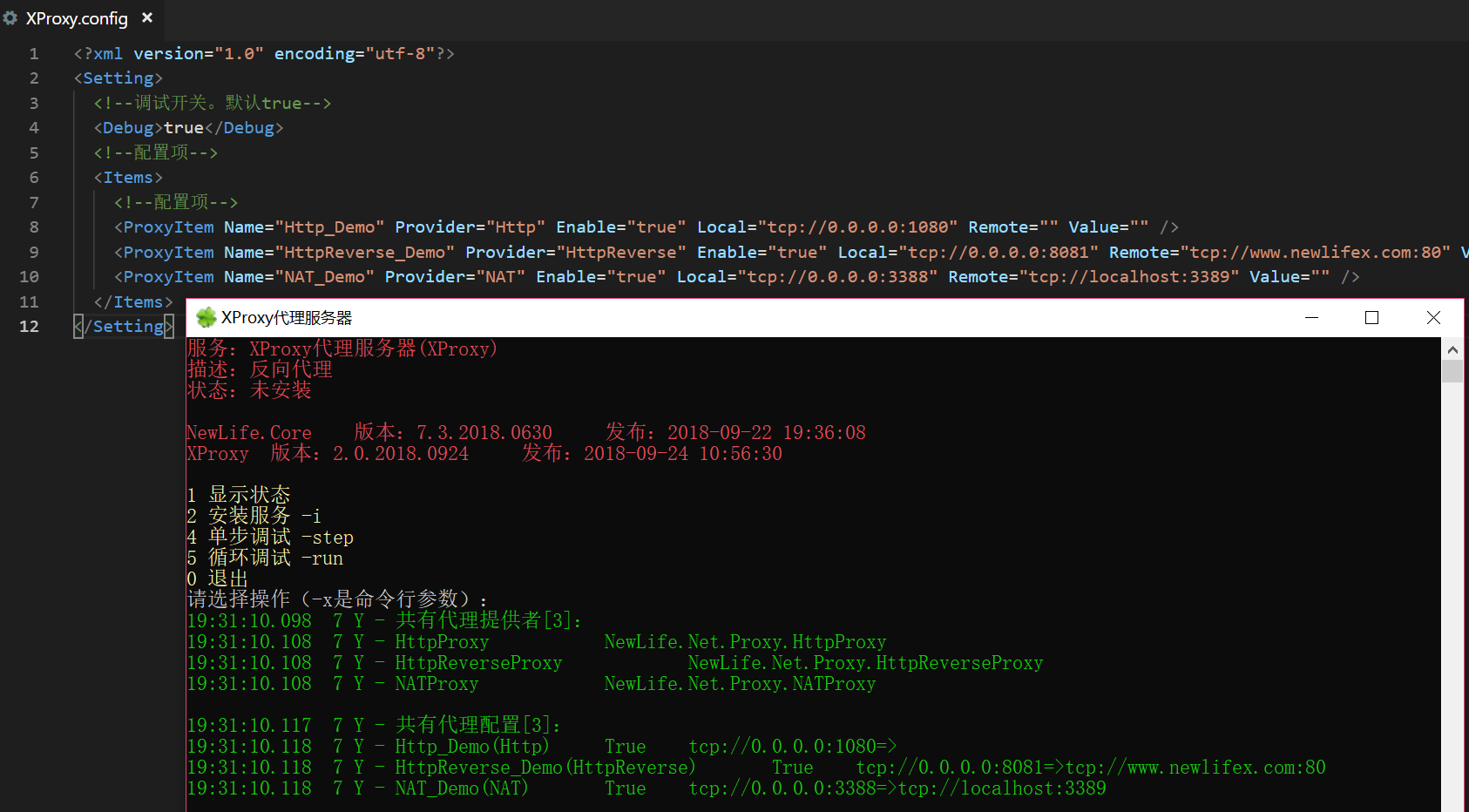Click console log entry 'NATProxy'
Image resolution: width=1469 pixels, height=812 pixels.
point(437,684)
